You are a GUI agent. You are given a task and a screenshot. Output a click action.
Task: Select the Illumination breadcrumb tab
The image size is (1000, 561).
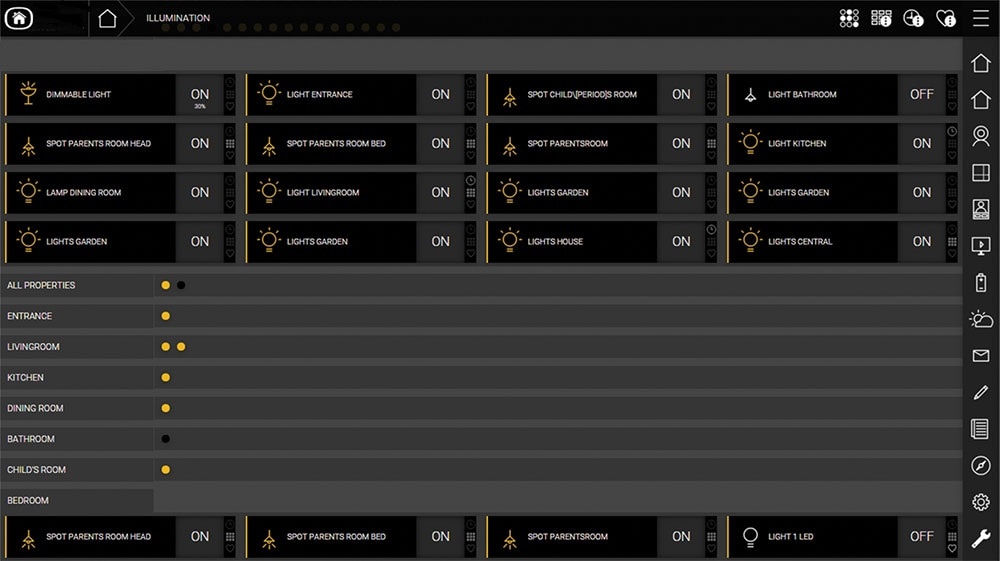[x=178, y=18]
